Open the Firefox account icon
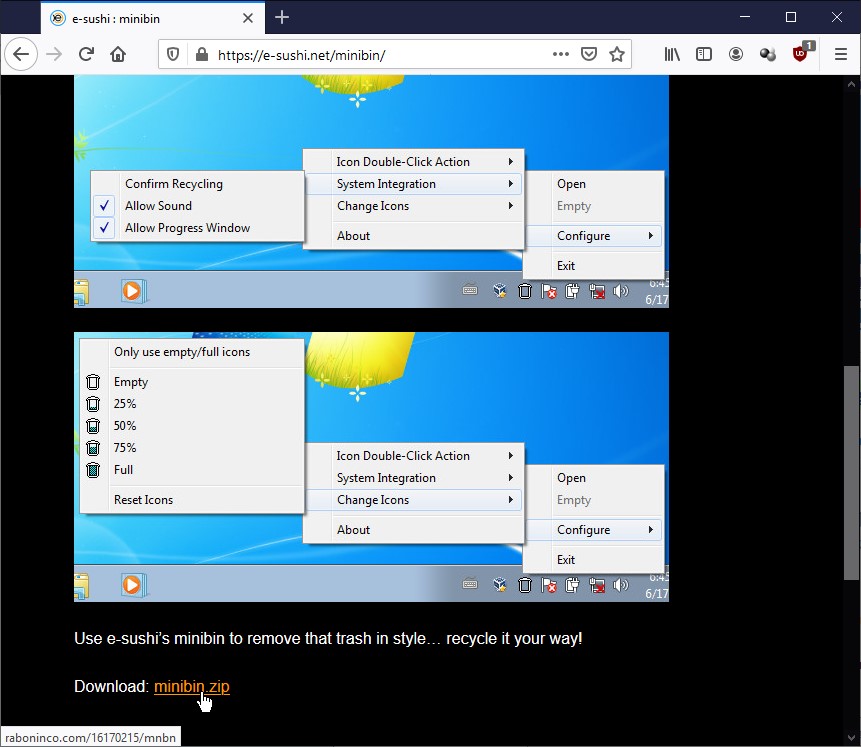The width and height of the screenshot is (861, 747). point(736,54)
